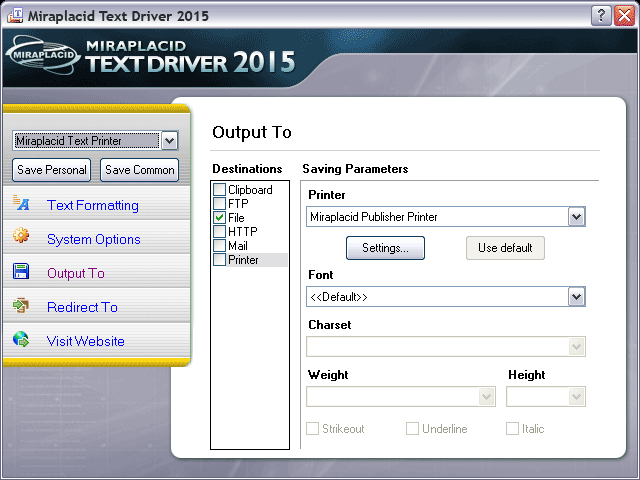Click the Visit Website globe icon
The image size is (640, 480).
21,339
